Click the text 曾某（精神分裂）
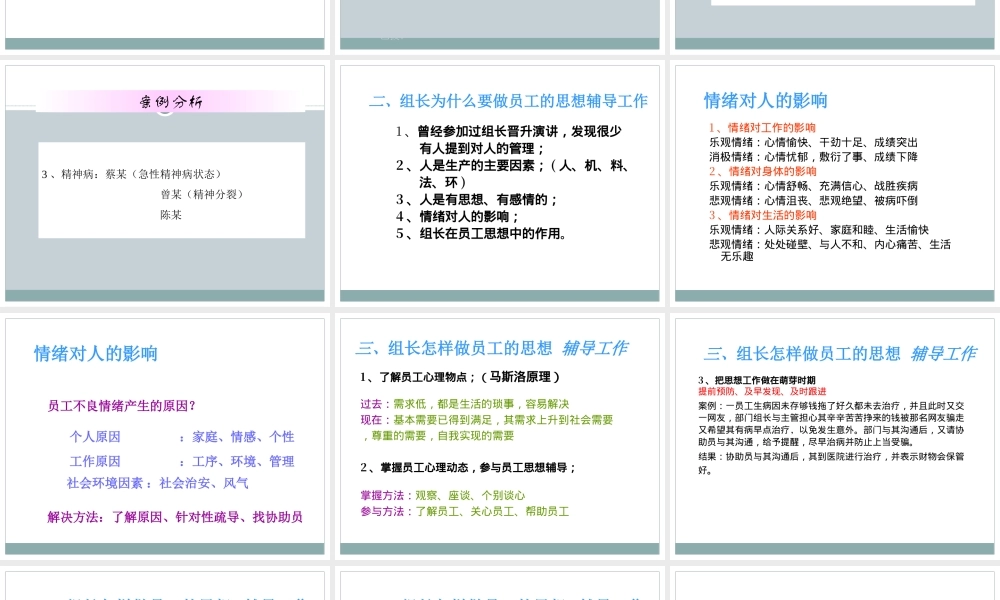This screenshot has width=1000, height=600. coord(202,194)
